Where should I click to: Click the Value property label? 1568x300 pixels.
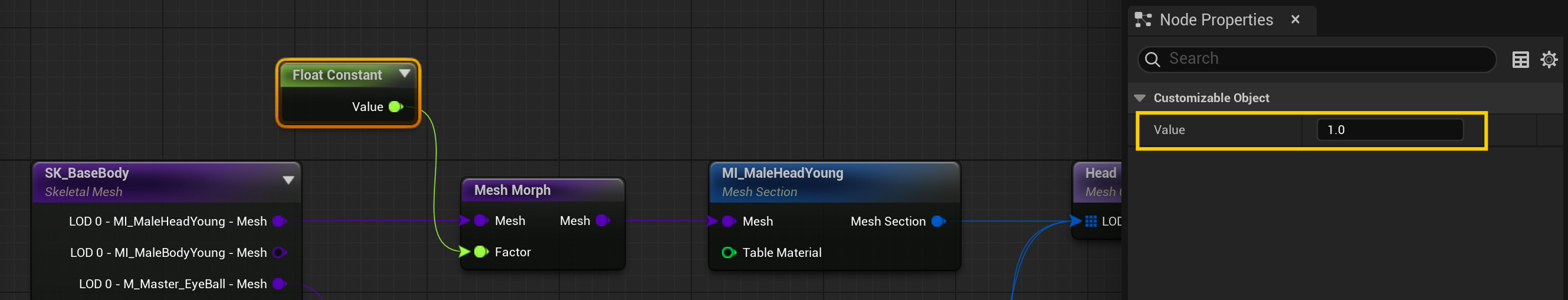coord(1169,130)
